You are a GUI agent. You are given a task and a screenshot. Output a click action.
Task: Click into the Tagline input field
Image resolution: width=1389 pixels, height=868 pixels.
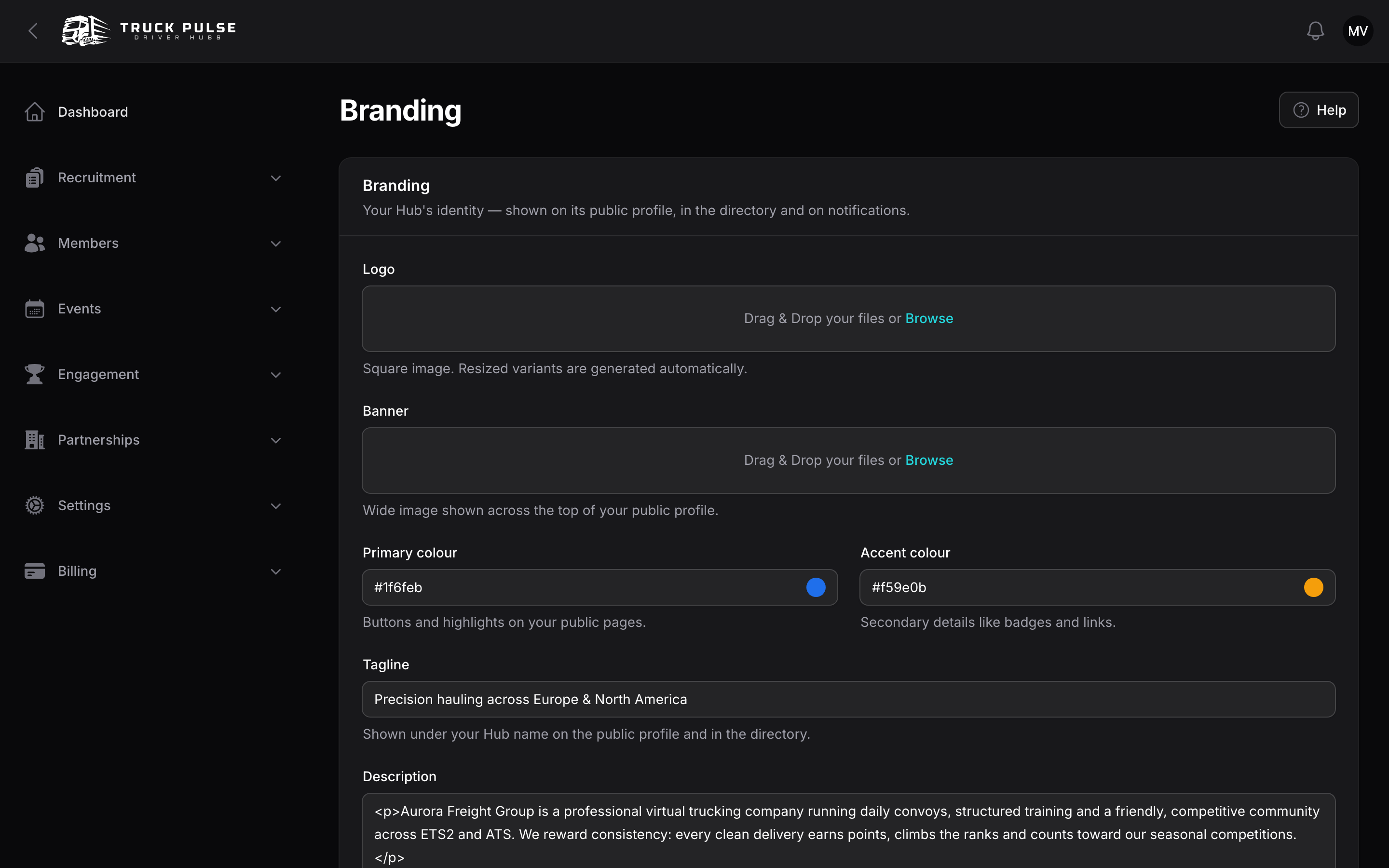(x=848, y=699)
